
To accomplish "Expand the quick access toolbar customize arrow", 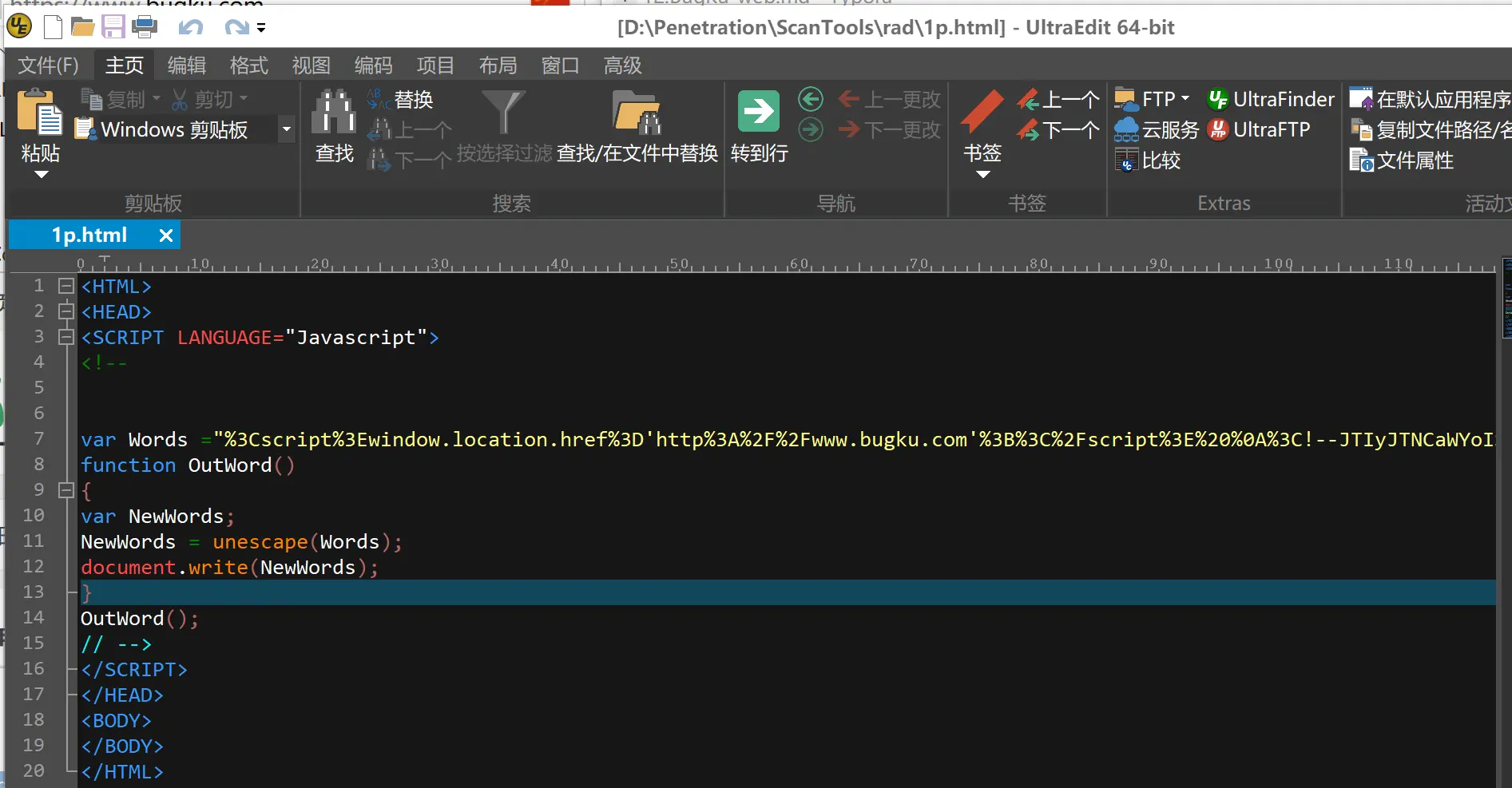I will click(261, 28).
